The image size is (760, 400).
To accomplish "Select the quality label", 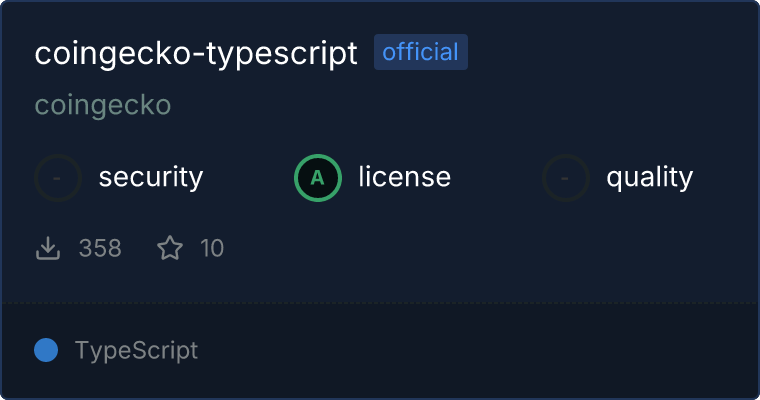I will pos(649,178).
